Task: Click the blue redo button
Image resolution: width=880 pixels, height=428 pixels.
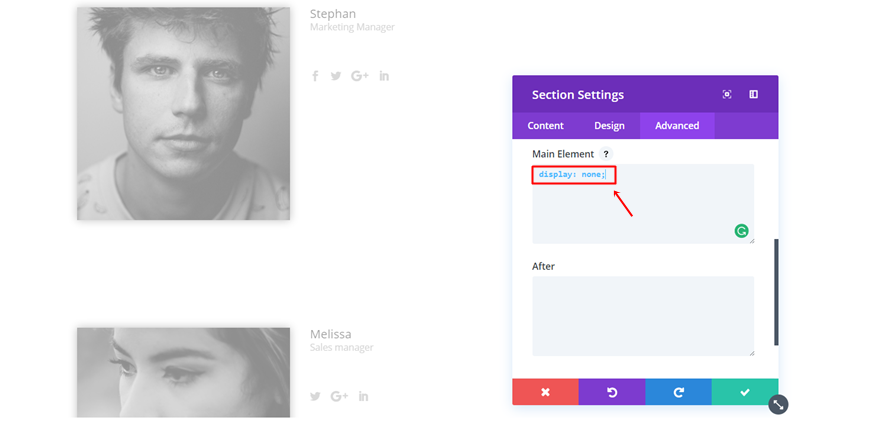Action: click(x=678, y=392)
